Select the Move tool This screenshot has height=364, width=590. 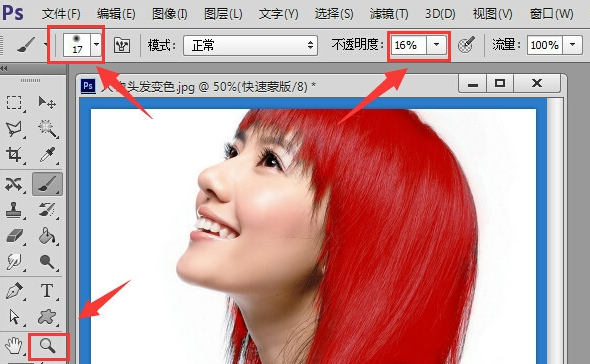(47, 102)
